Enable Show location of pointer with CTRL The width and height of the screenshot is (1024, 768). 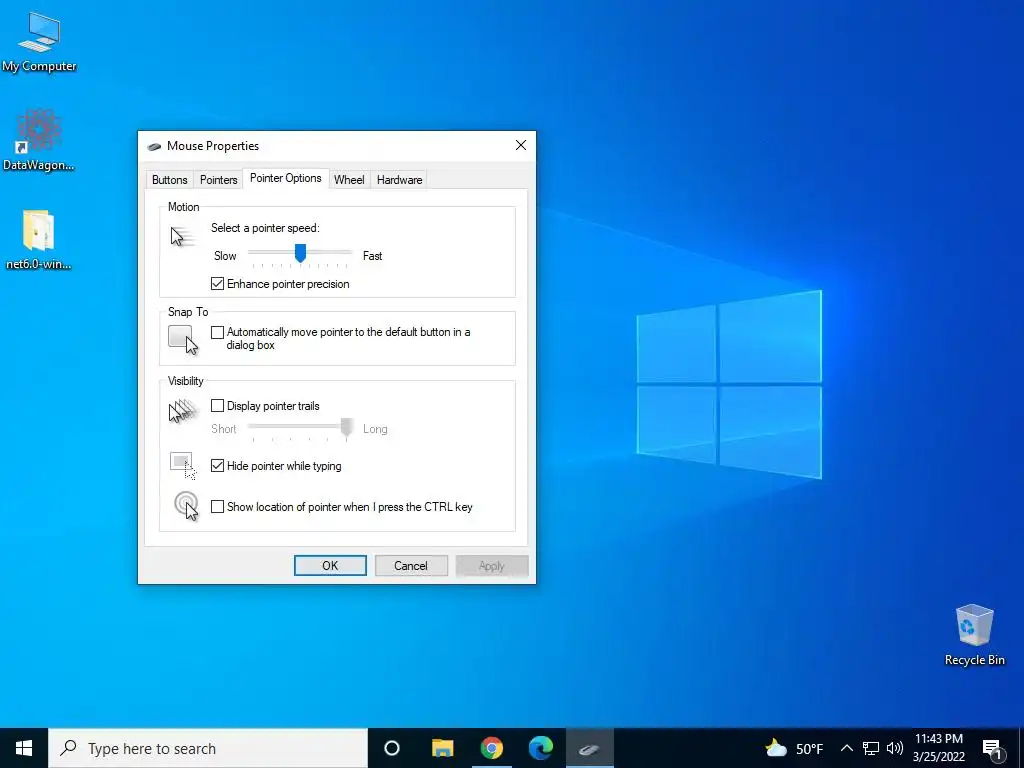click(217, 507)
